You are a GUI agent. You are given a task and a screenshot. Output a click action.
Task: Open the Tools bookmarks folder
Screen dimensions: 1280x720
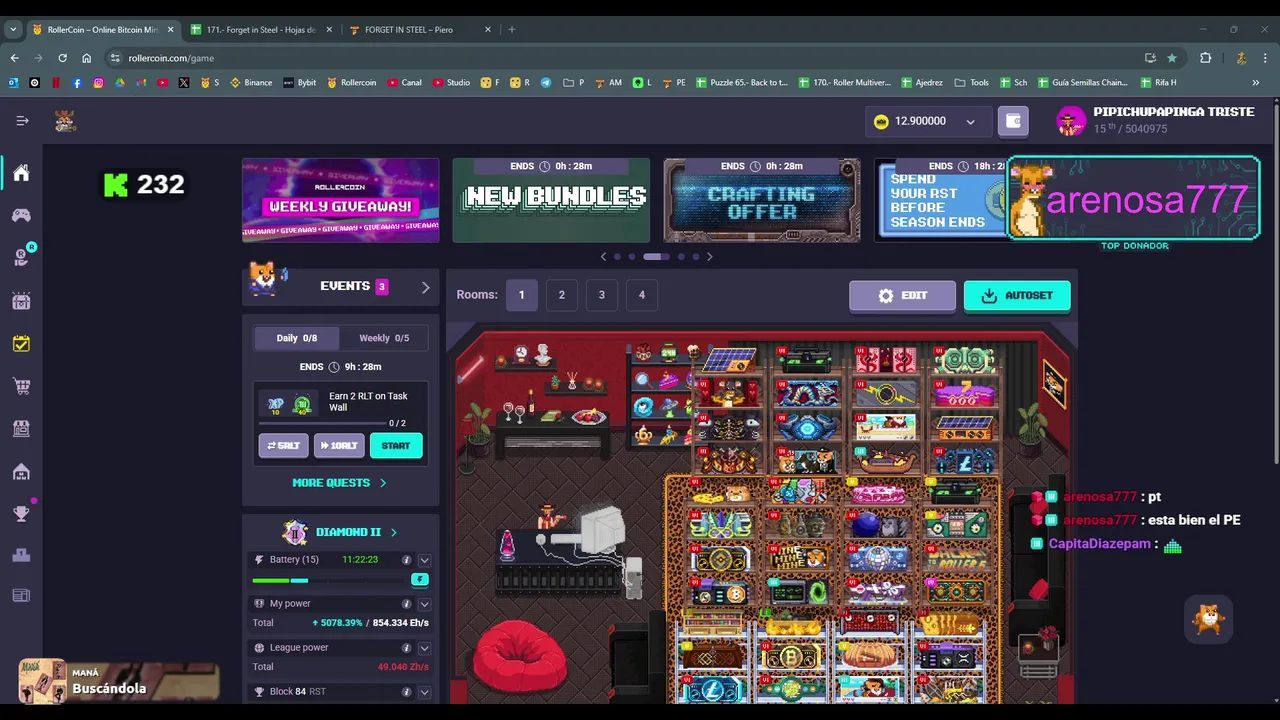pyautogui.click(x=972, y=82)
